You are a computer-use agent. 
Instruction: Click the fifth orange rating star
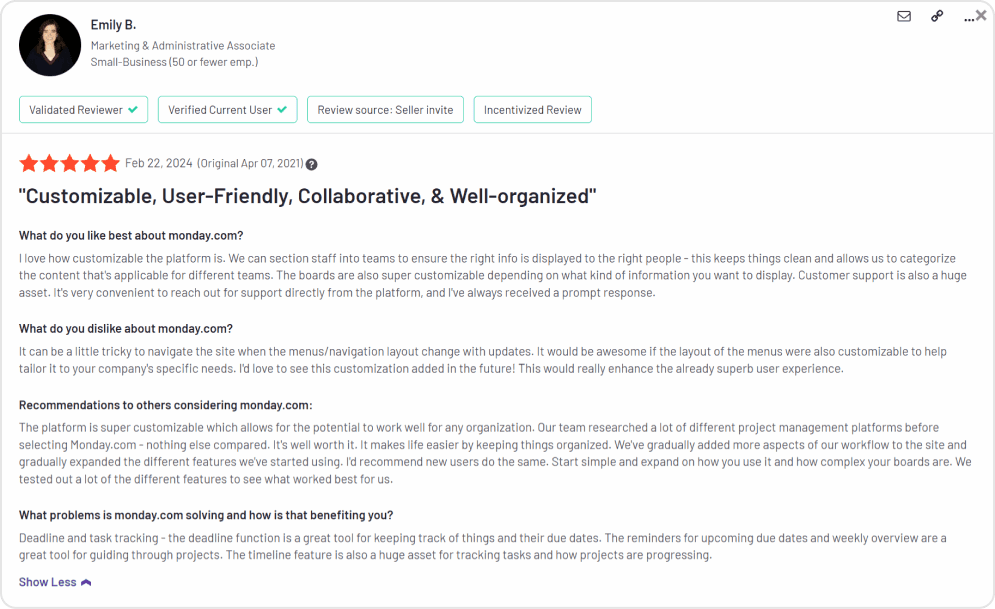point(110,163)
